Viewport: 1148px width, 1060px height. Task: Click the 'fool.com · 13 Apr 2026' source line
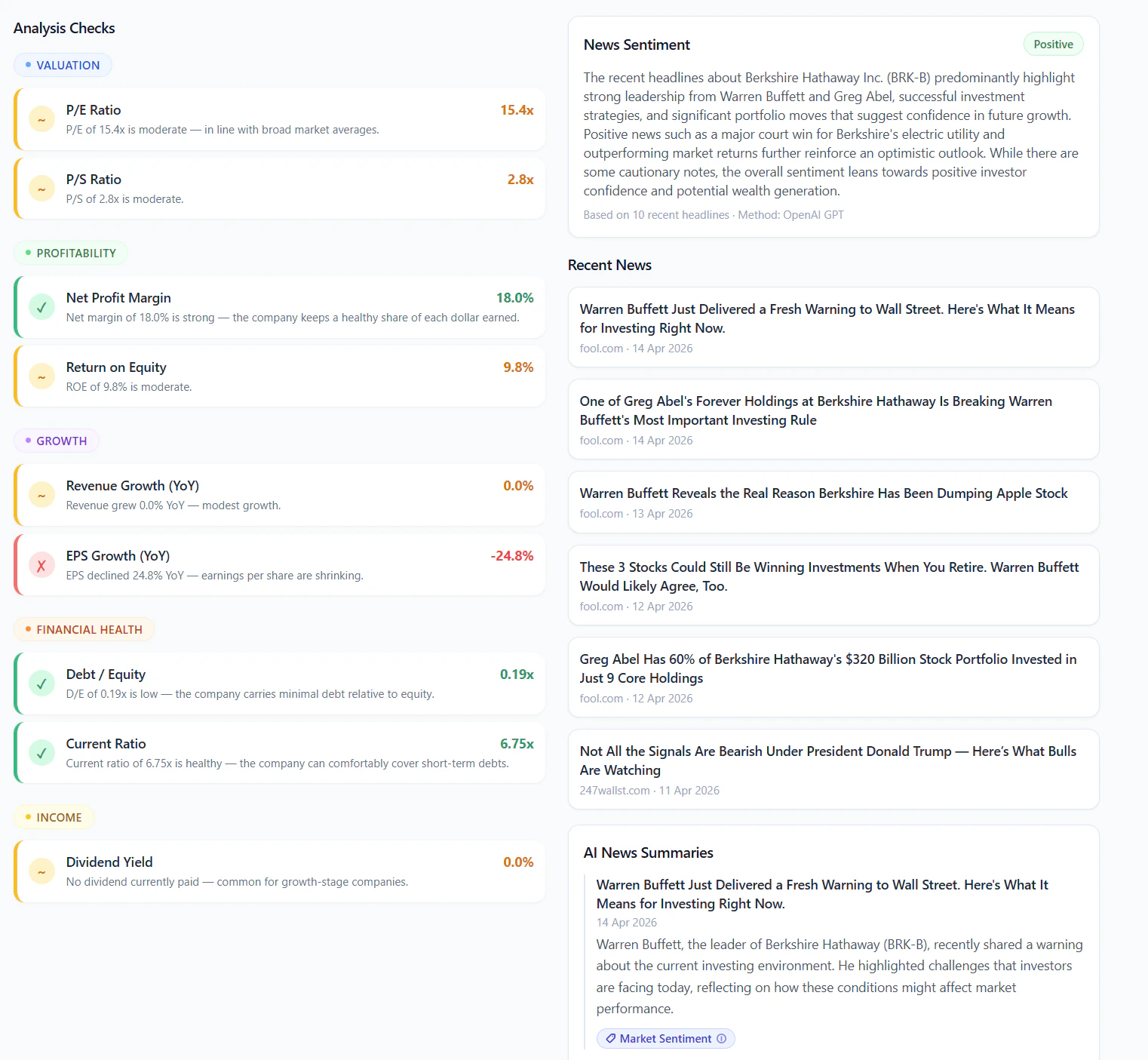pyautogui.click(x=636, y=514)
